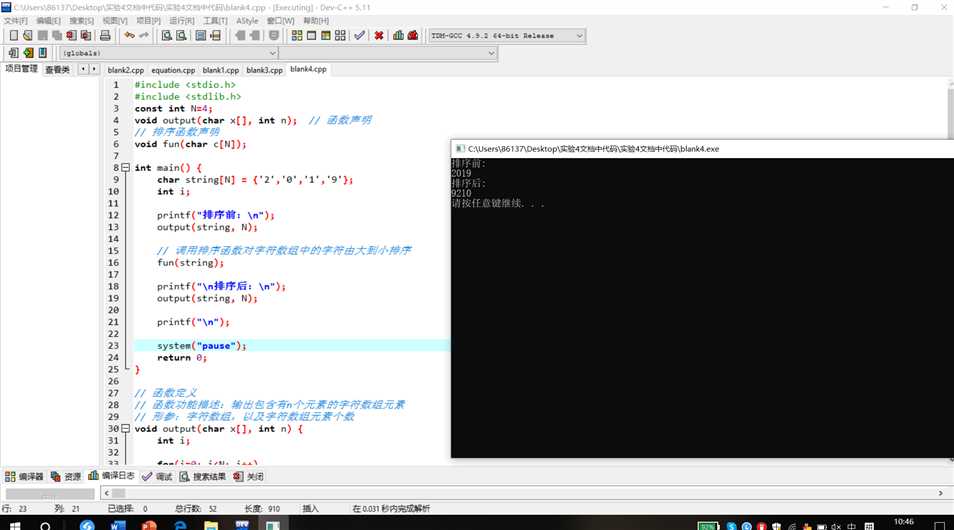Create a new source file via toolbar
The width and height of the screenshot is (954, 530).
(x=13, y=36)
